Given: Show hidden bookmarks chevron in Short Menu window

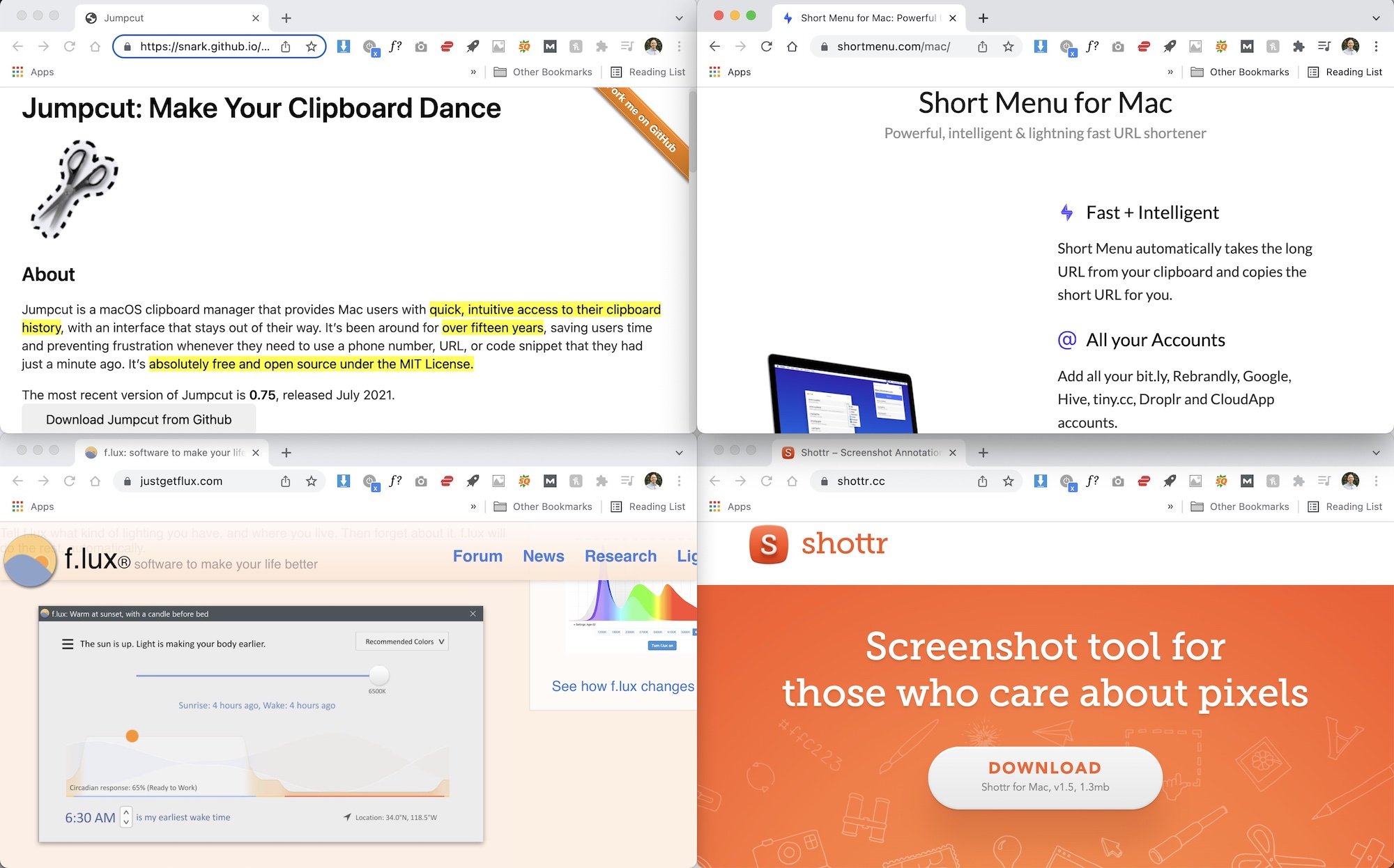Looking at the screenshot, I should point(1170,72).
